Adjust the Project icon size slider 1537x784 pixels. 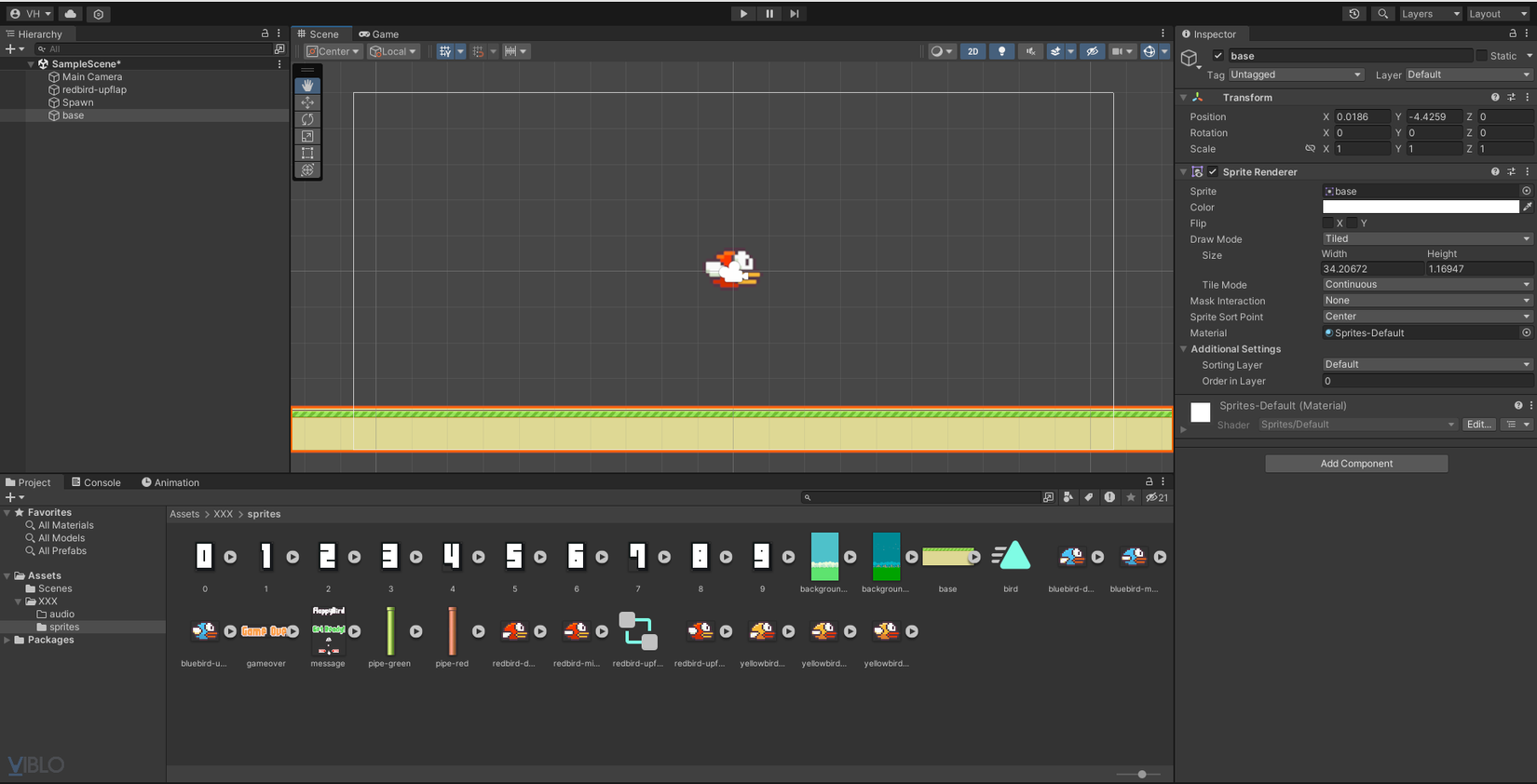point(1142,774)
